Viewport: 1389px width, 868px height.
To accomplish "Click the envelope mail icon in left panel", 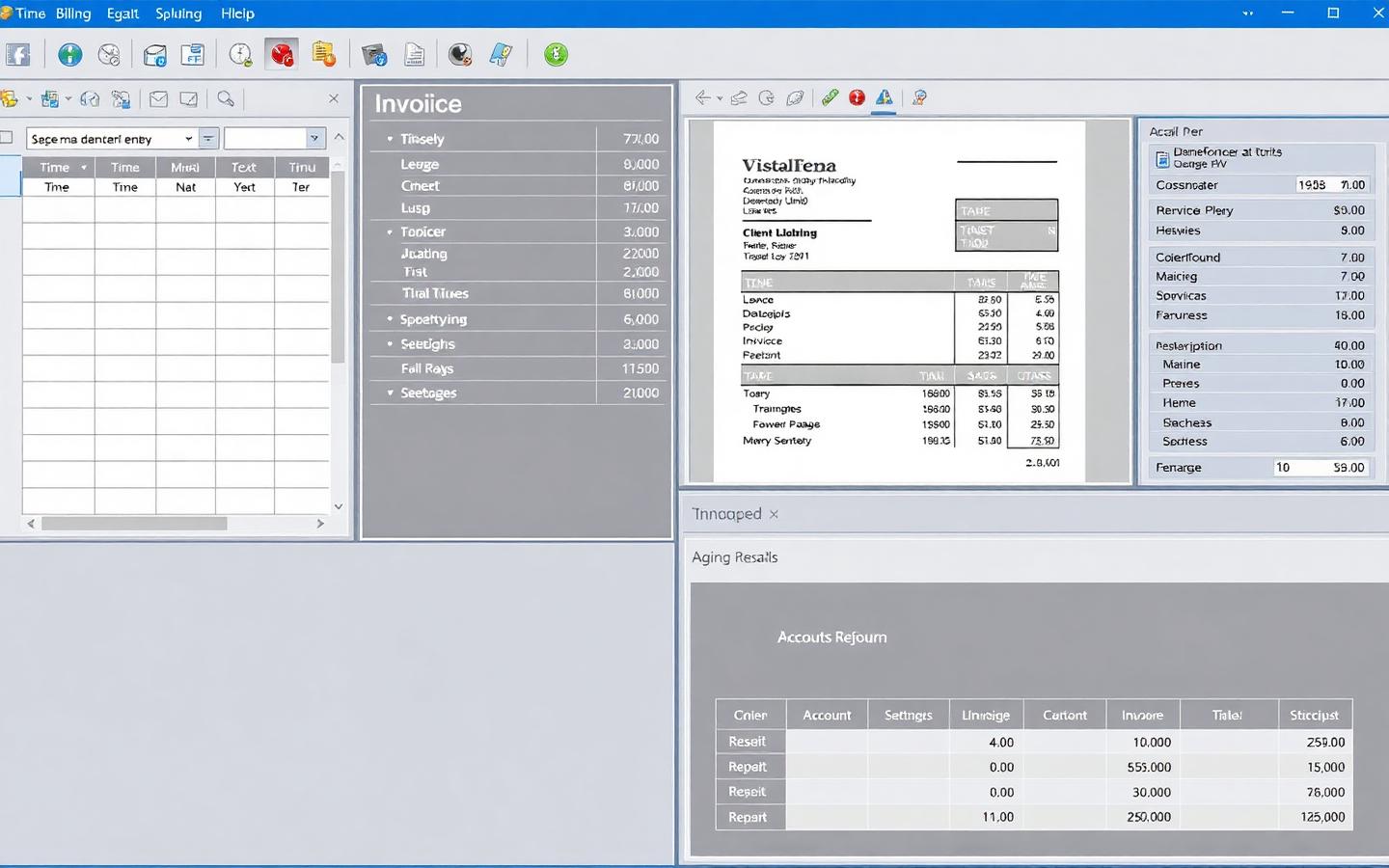I will pos(159,98).
